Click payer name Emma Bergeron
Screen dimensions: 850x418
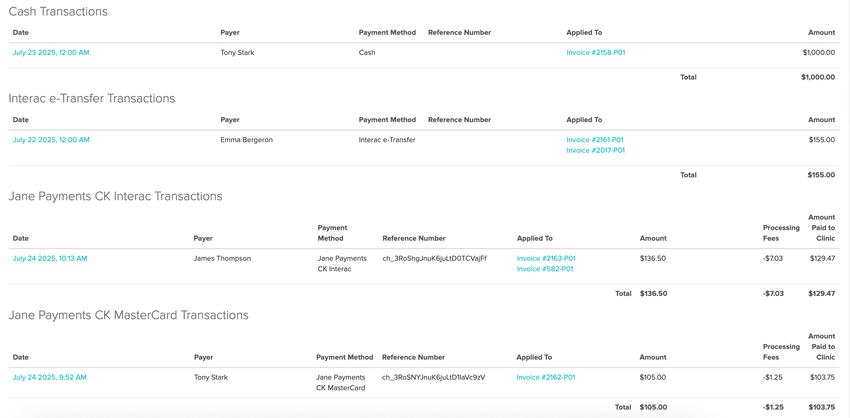(x=246, y=140)
